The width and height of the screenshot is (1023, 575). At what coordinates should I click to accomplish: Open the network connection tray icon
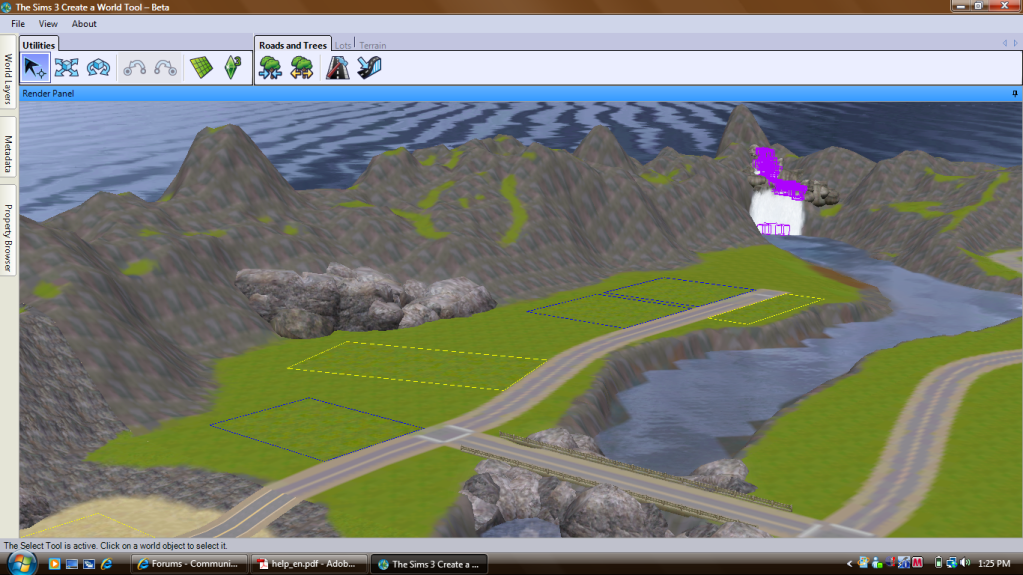[952, 563]
